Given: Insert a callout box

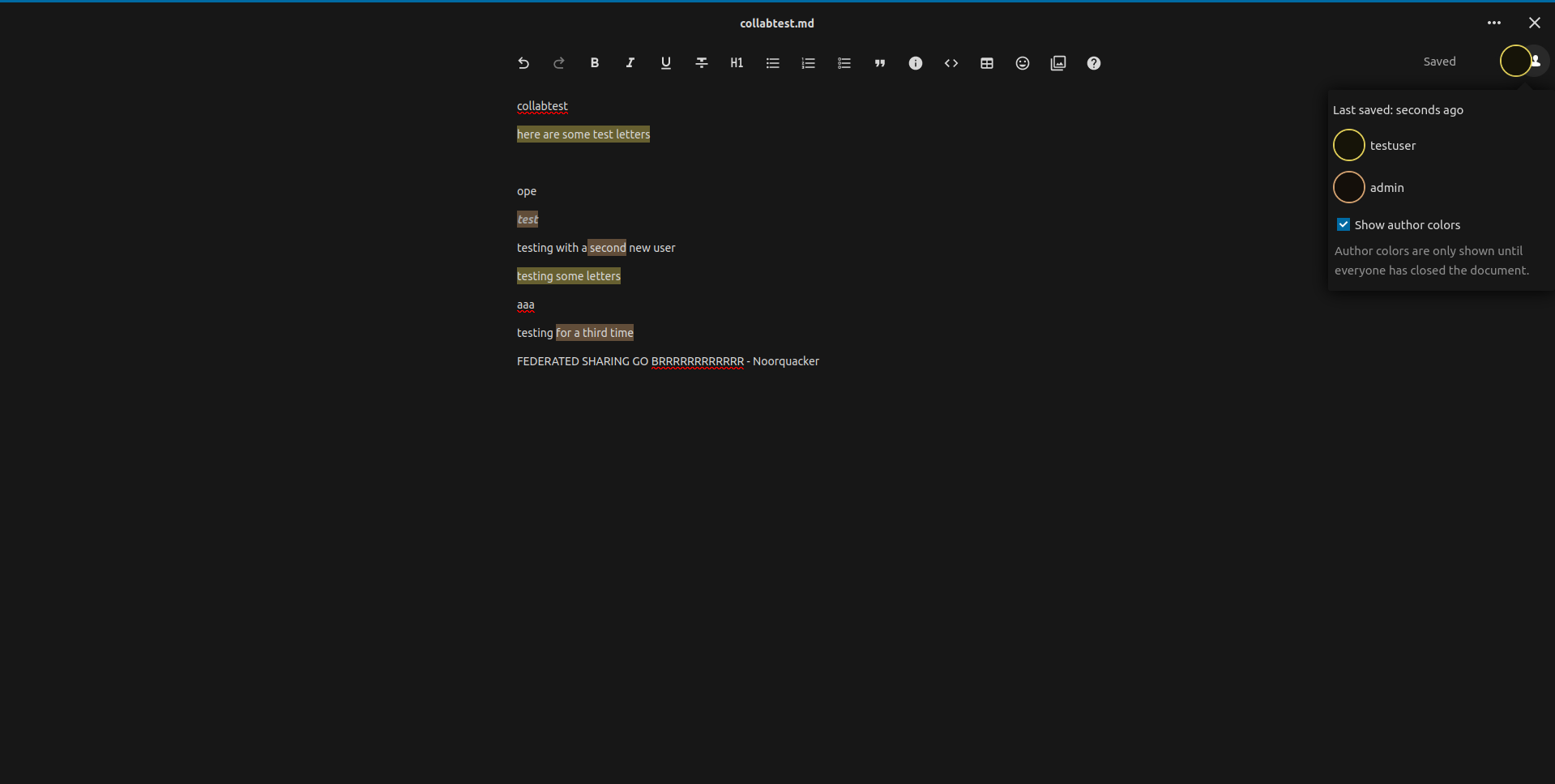Looking at the screenshot, I should tap(915, 62).
